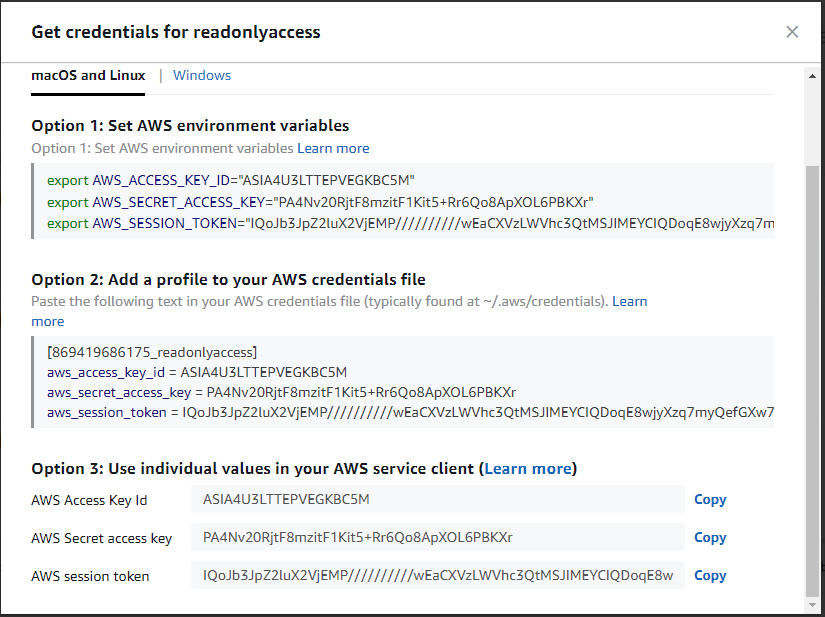Click the dialog title Get credentials for readonlyaccess
This screenshot has width=825, height=617.
176,32
